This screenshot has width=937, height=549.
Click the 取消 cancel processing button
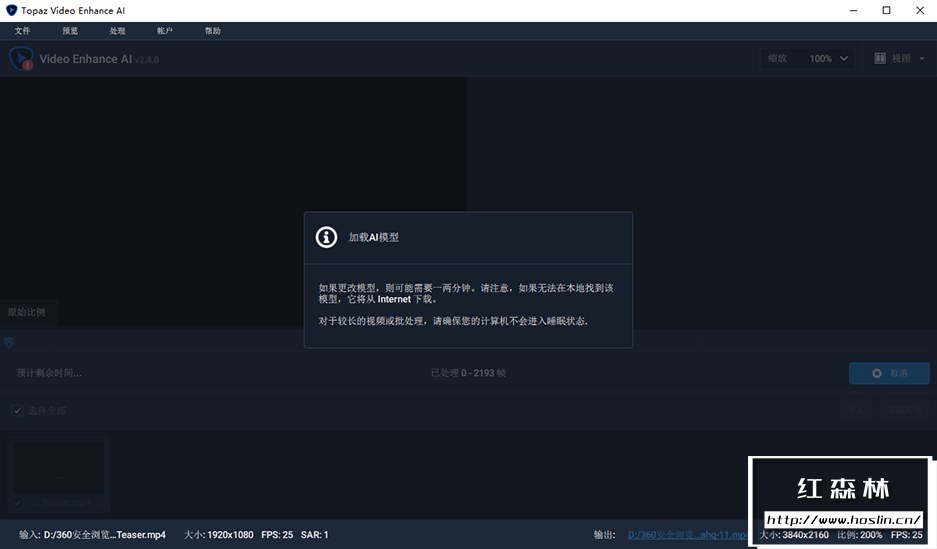click(889, 373)
